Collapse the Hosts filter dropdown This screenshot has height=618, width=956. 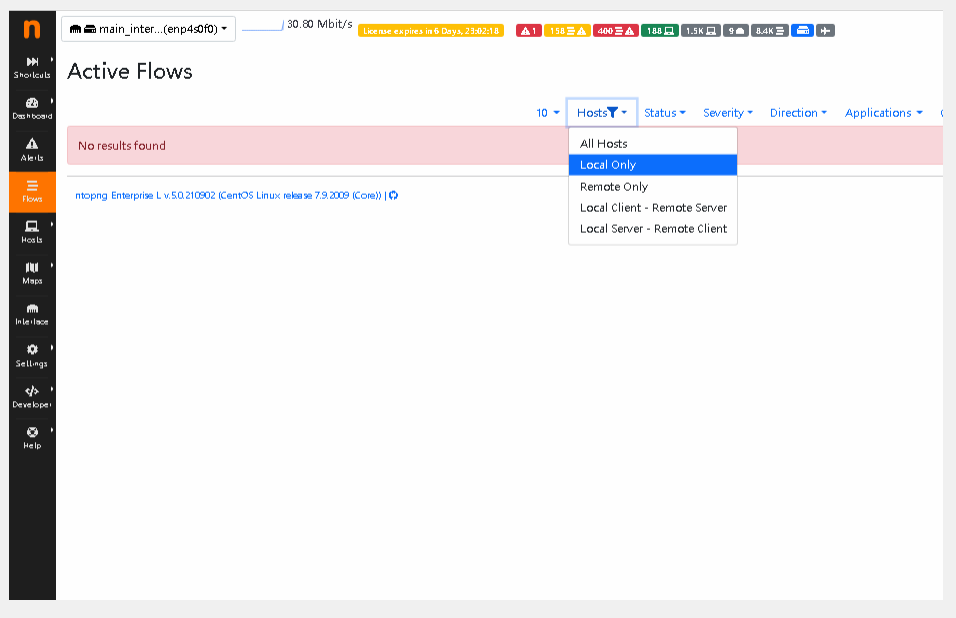(x=602, y=113)
